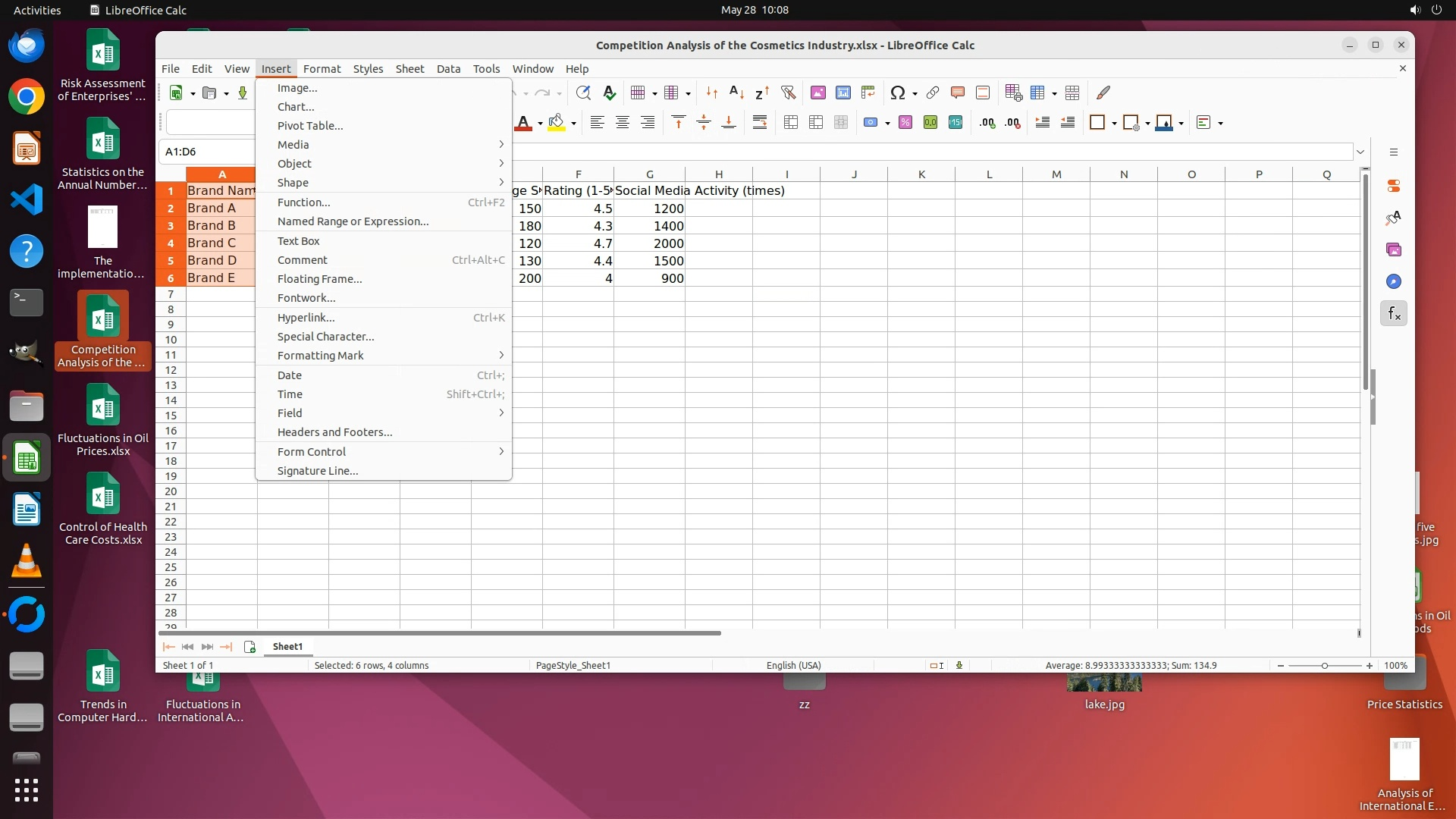
Task: Open the Special Character dropdown arrow
Action: (915, 94)
